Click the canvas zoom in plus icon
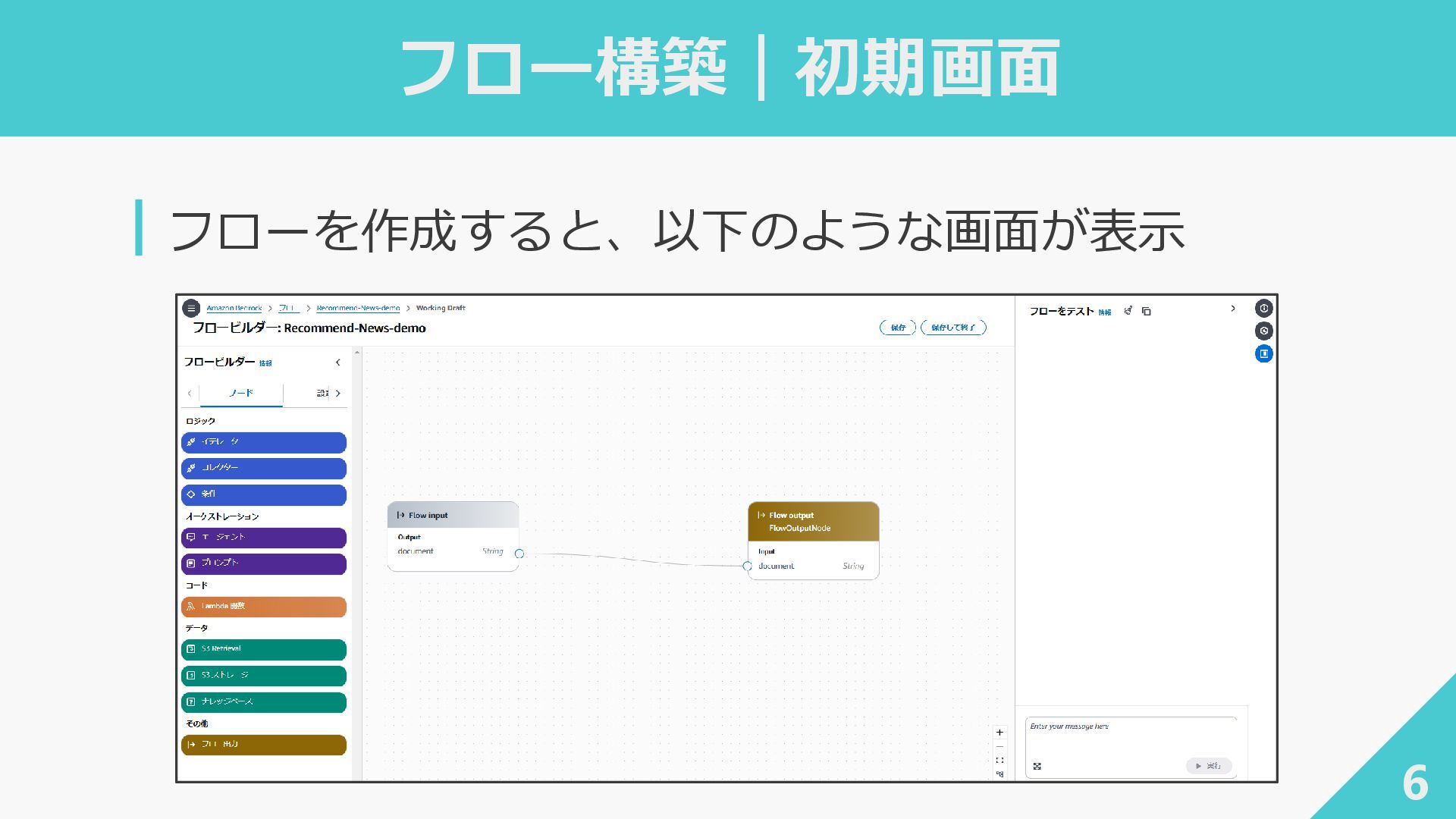Screen dimensions: 1456x819 [999, 733]
